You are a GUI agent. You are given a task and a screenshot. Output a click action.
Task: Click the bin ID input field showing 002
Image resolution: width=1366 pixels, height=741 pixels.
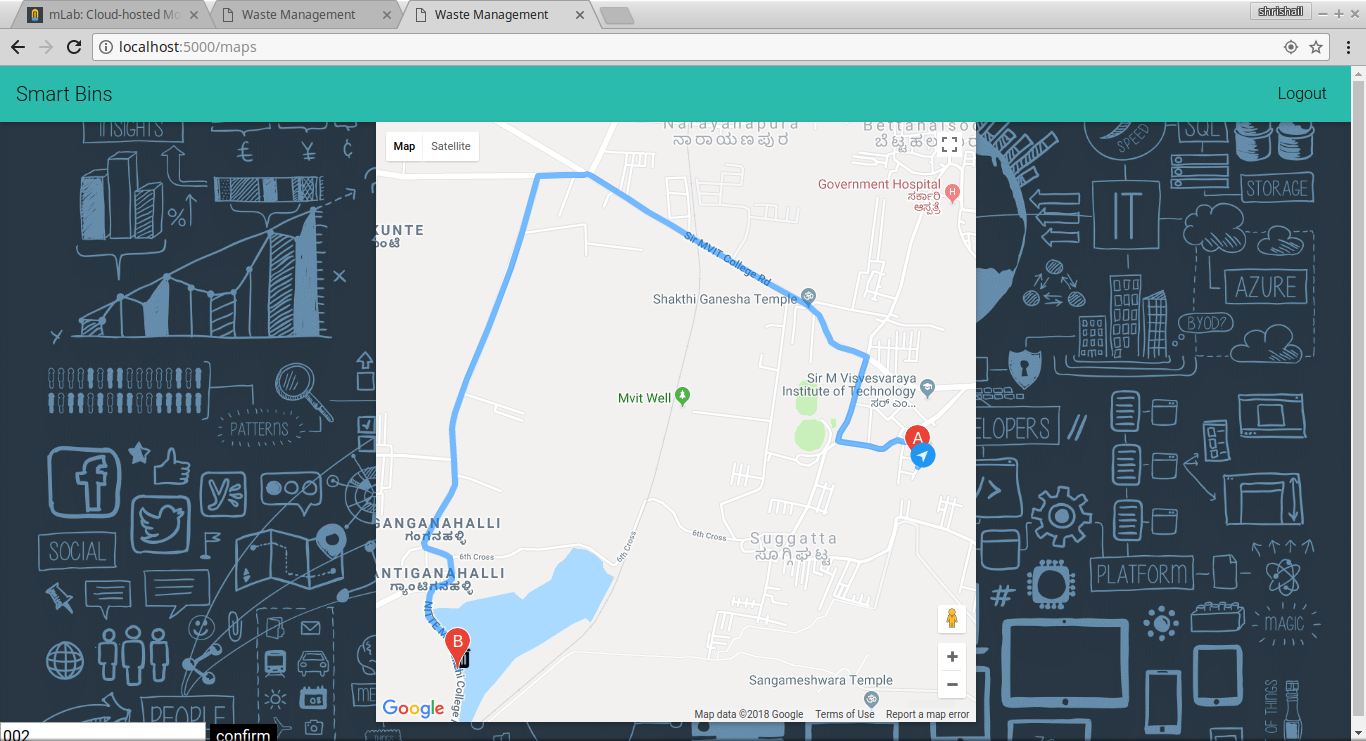[x=102, y=733]
